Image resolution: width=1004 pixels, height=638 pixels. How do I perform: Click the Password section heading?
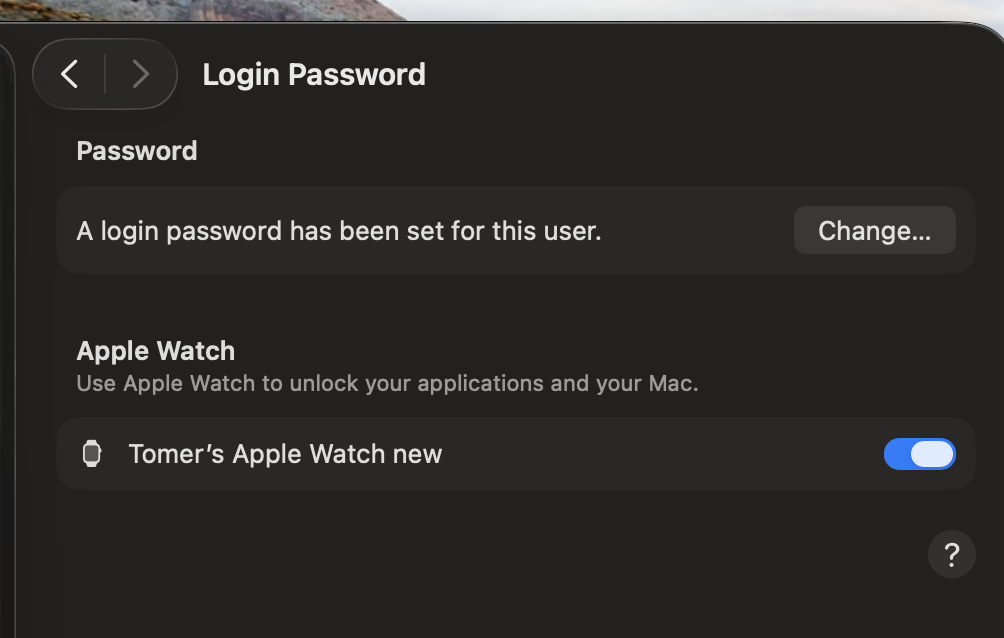137,151
